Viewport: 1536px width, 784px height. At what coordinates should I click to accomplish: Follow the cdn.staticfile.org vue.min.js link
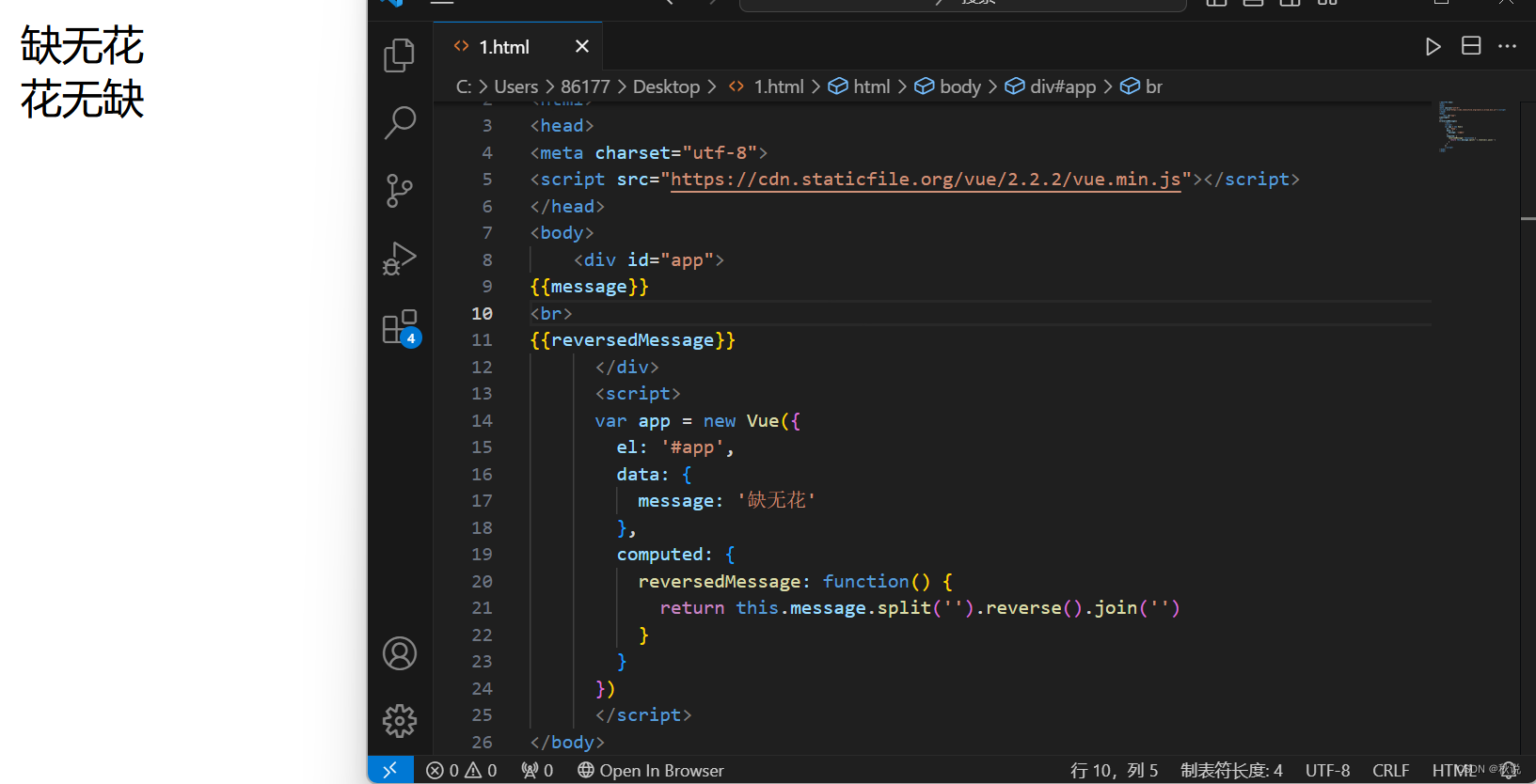[x=926, y=180]
